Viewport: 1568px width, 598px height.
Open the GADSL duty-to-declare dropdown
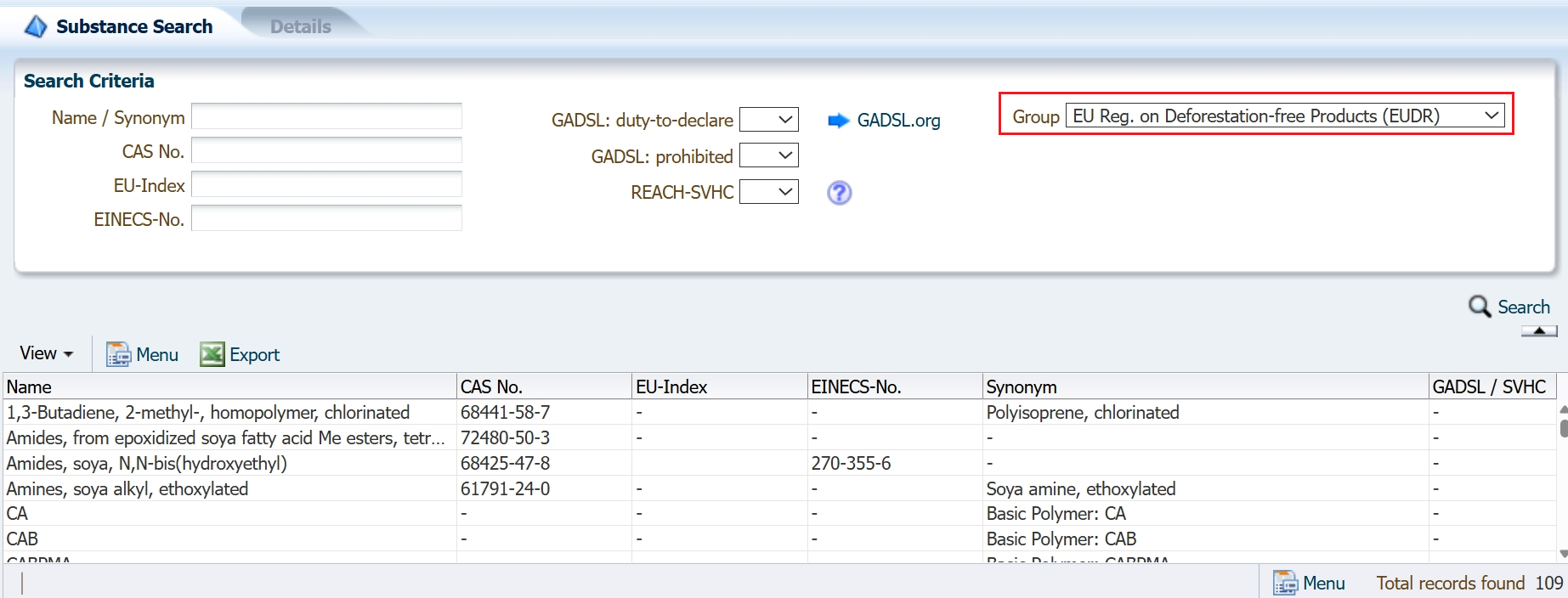pos(769,120)
